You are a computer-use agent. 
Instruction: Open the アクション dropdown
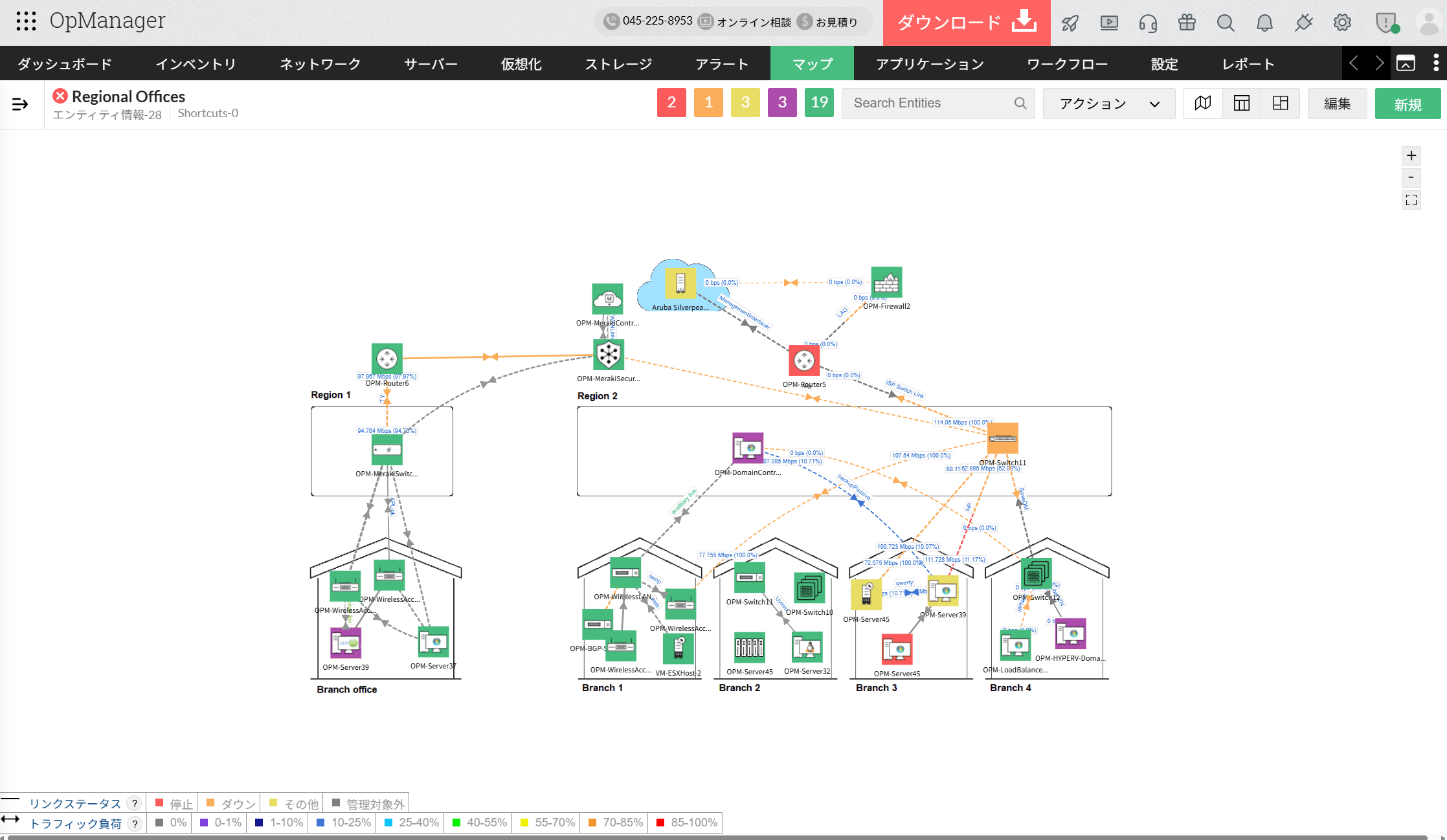tap(1109, 104)
